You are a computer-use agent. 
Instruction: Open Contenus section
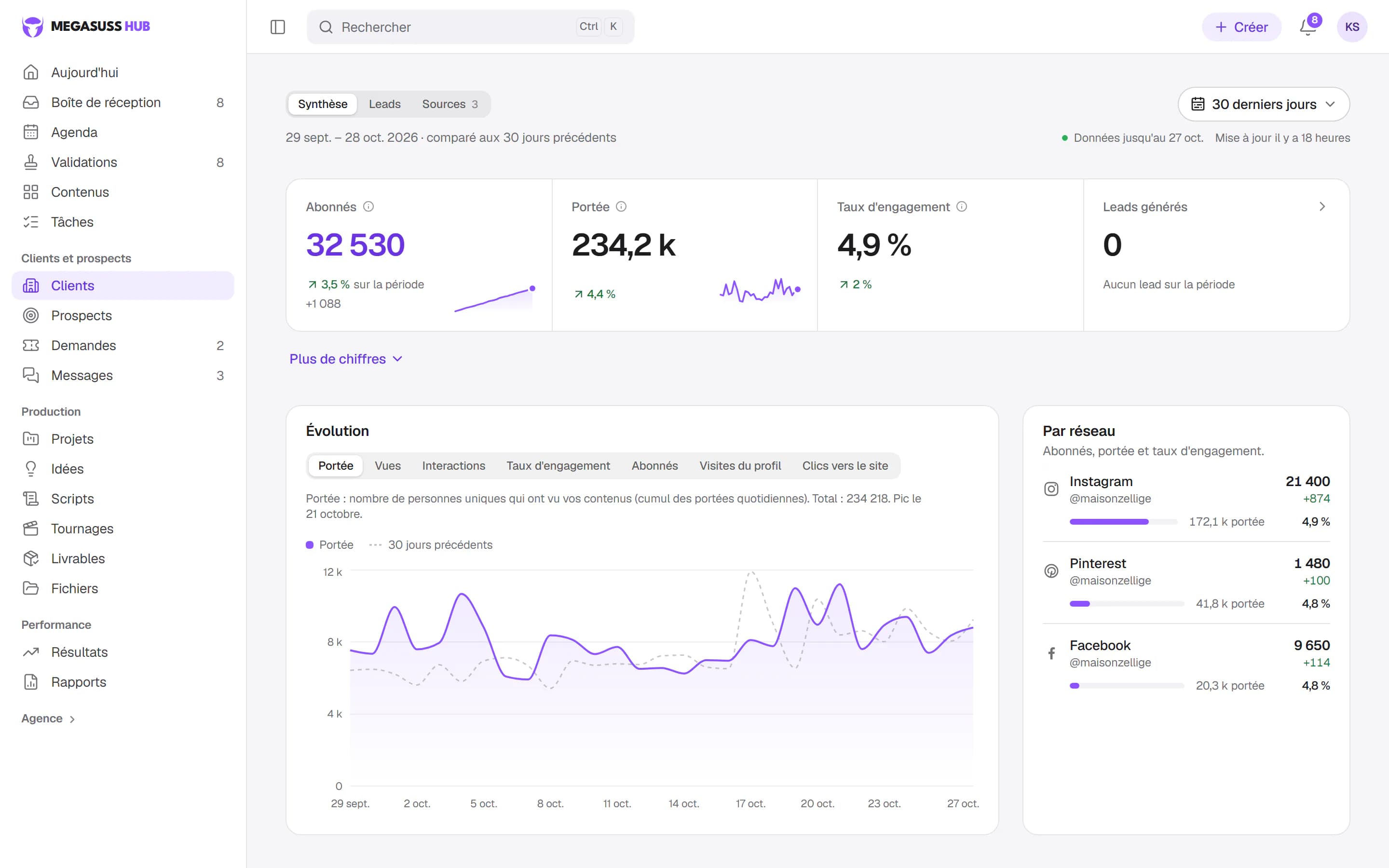[123, 192]
